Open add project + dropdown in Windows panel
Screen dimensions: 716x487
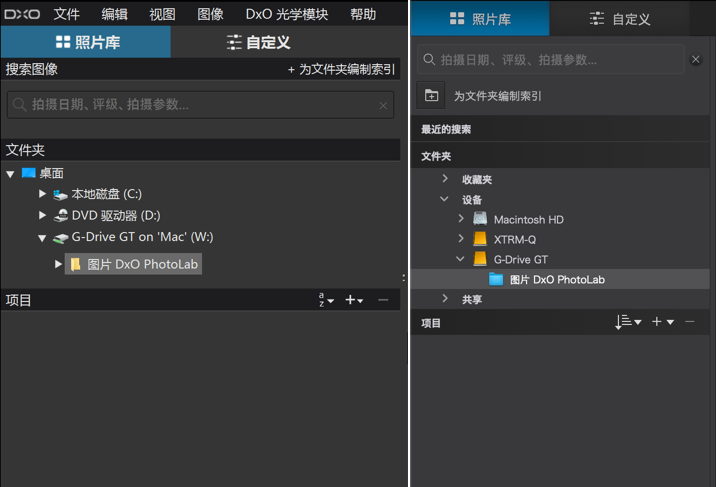tap(354, 300)
